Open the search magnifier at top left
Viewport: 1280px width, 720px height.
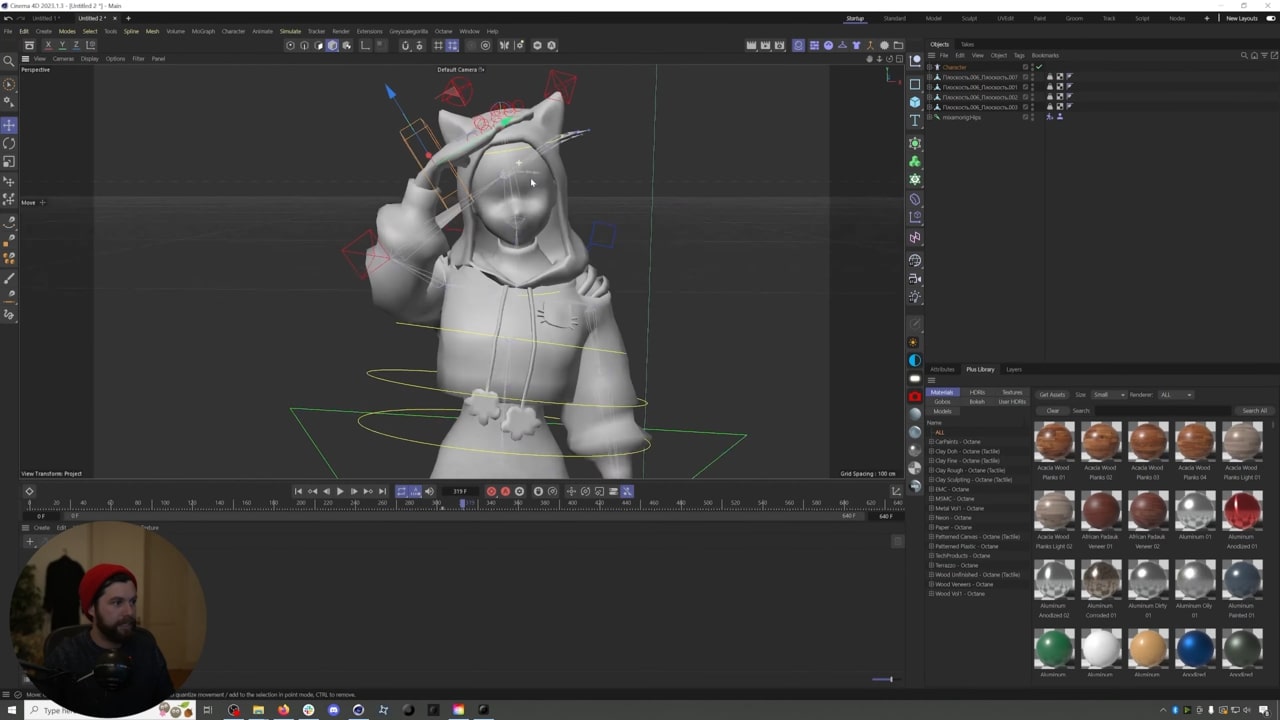point(9,61)
